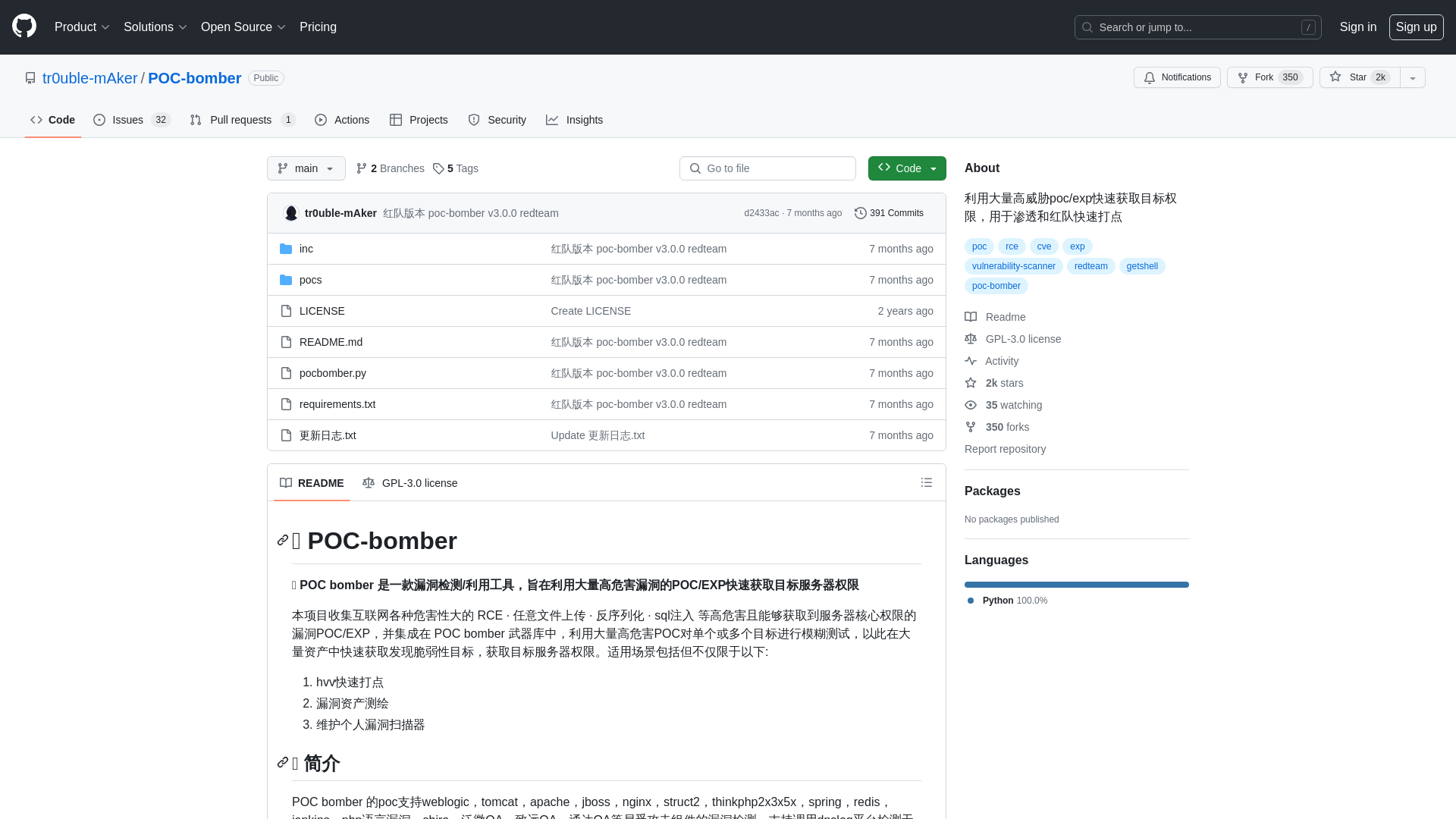View the 2 Branches link
1456x819 pixels.
[x=391, y=168]
